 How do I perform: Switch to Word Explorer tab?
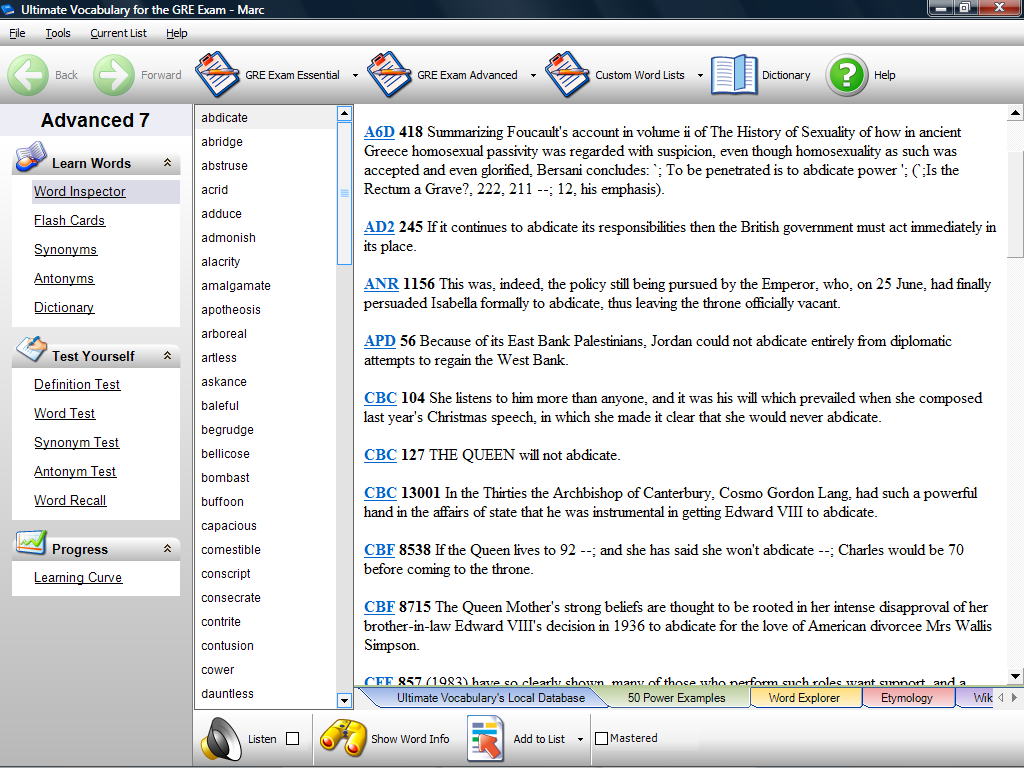pyautogui.click(x=804, y=697)
